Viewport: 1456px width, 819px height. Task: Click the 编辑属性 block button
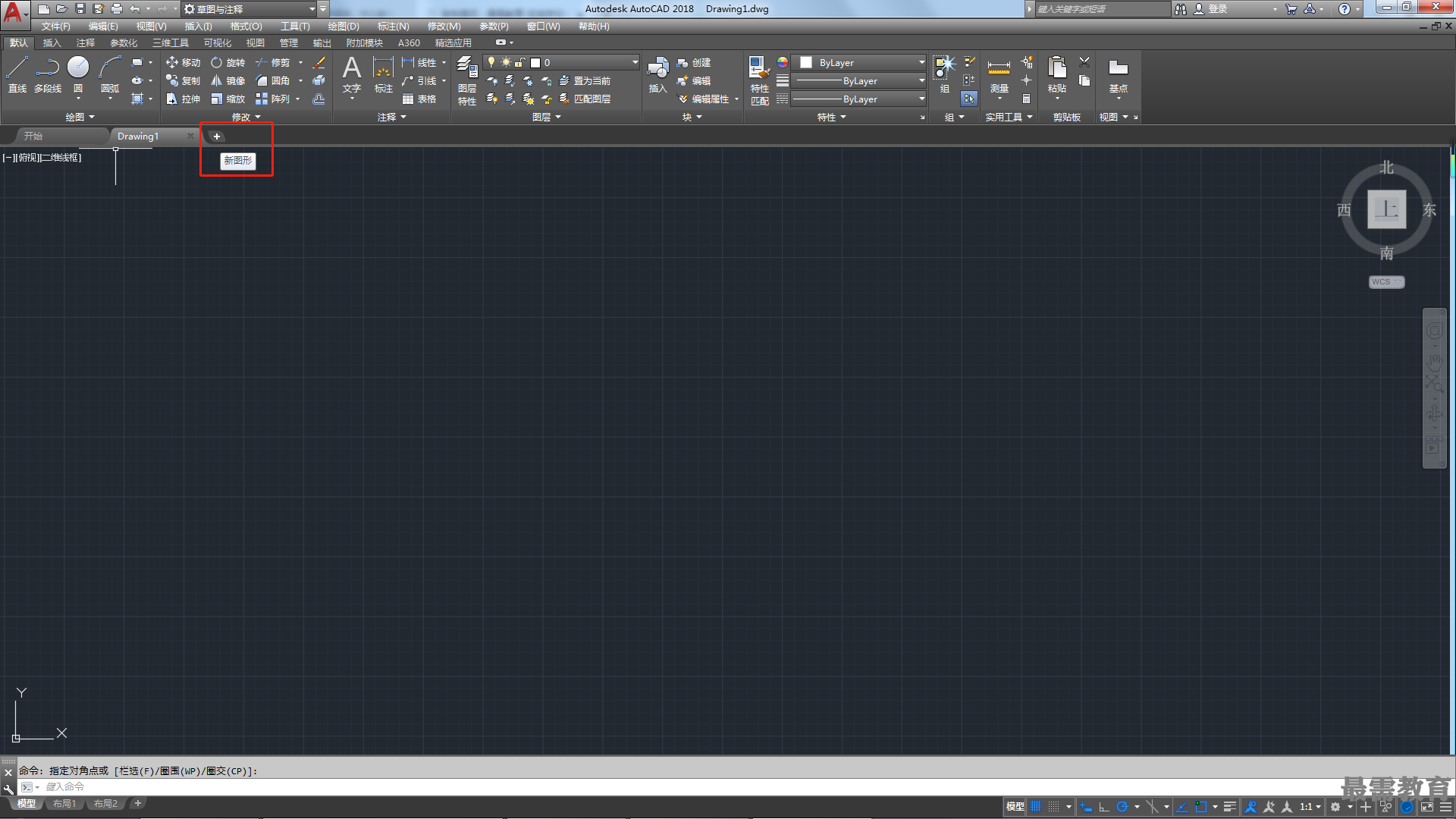703,99
